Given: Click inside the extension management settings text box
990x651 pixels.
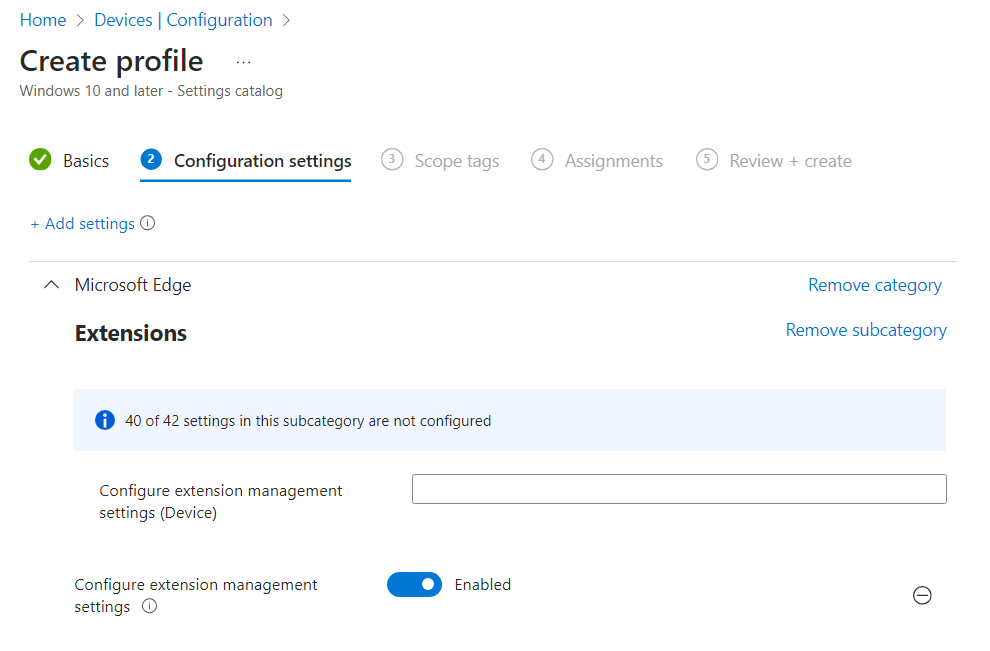Looking at the screenshot, I should pyautogui.click(x=679, y=488).
